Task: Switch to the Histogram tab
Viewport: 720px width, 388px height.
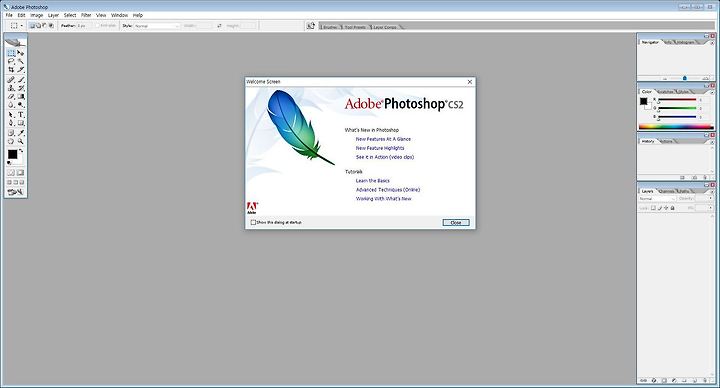Action: pyautogui.click(x=686, y=42)
